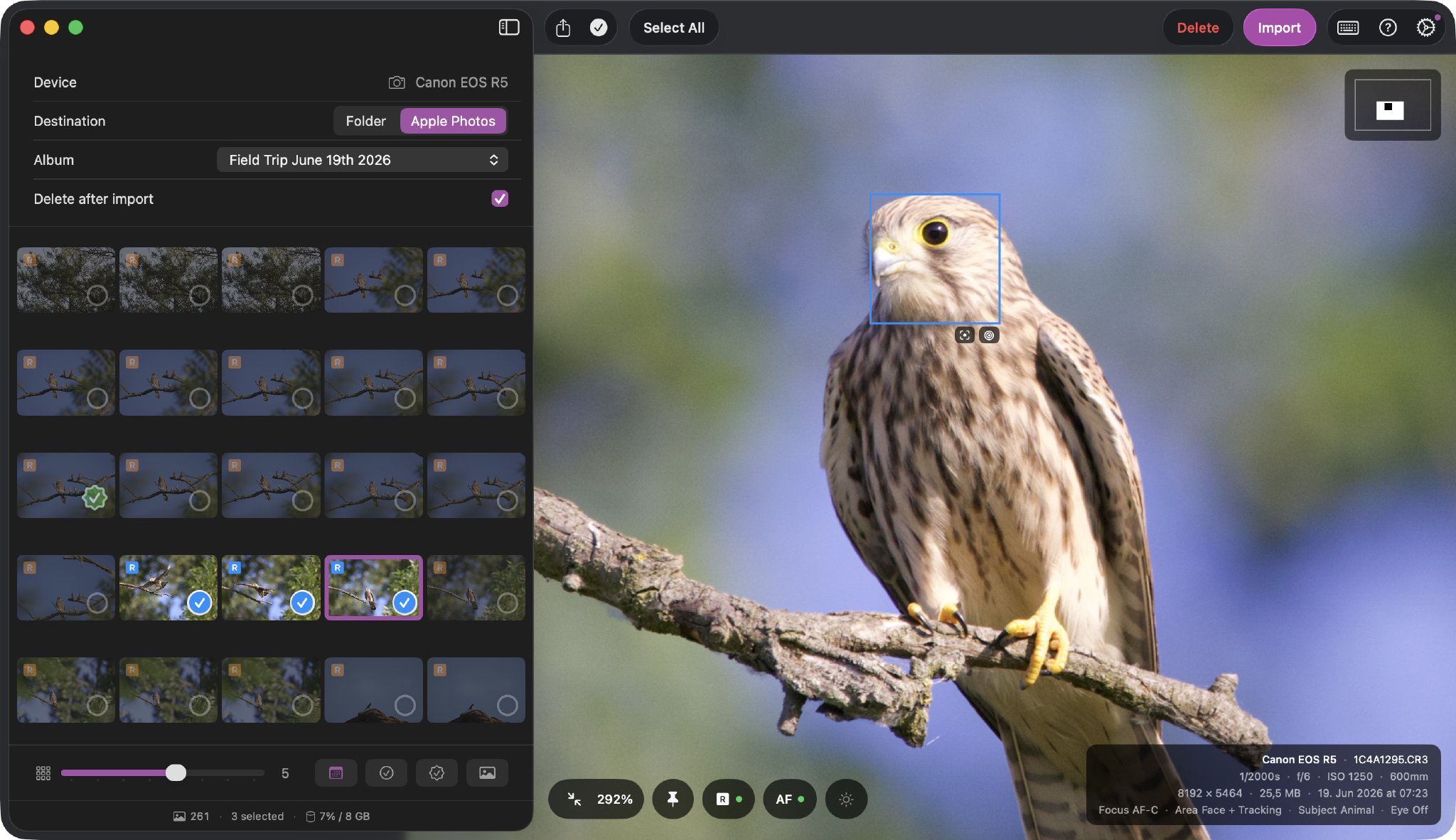Deselect checkmark on third thumbnail of fourth row
The height and width of the screenshot is (840, 1456).
pyautogui.click(x=302, y=603)
